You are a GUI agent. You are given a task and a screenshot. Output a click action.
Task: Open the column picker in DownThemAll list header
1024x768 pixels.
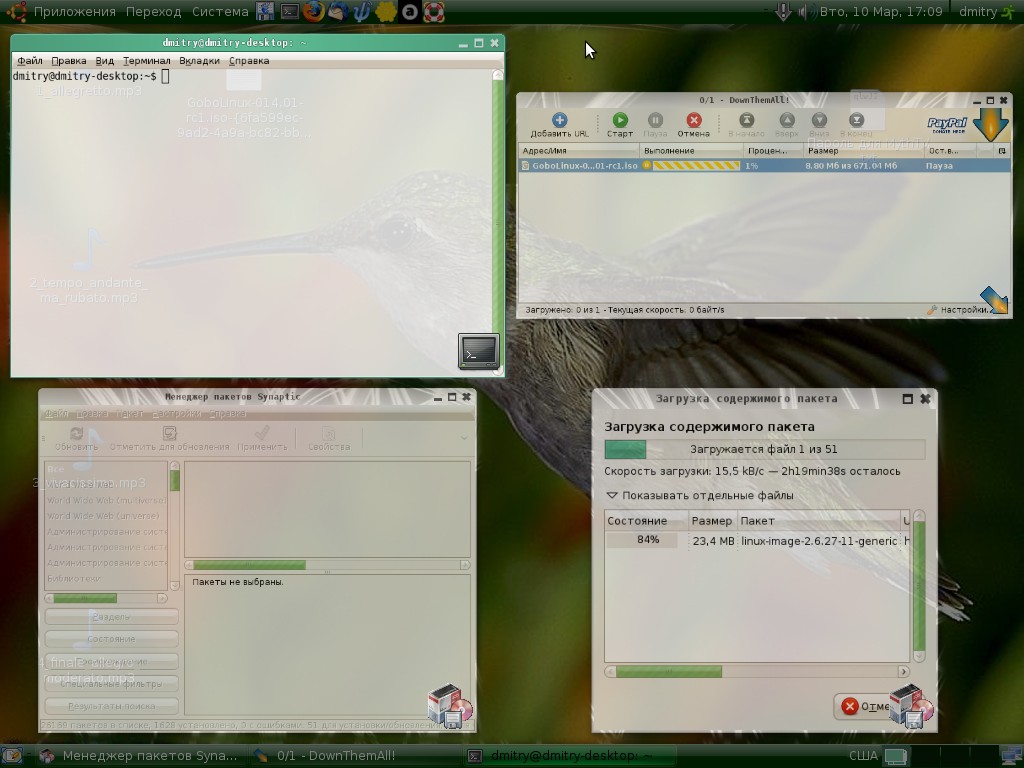click(x=1002, y=150)
